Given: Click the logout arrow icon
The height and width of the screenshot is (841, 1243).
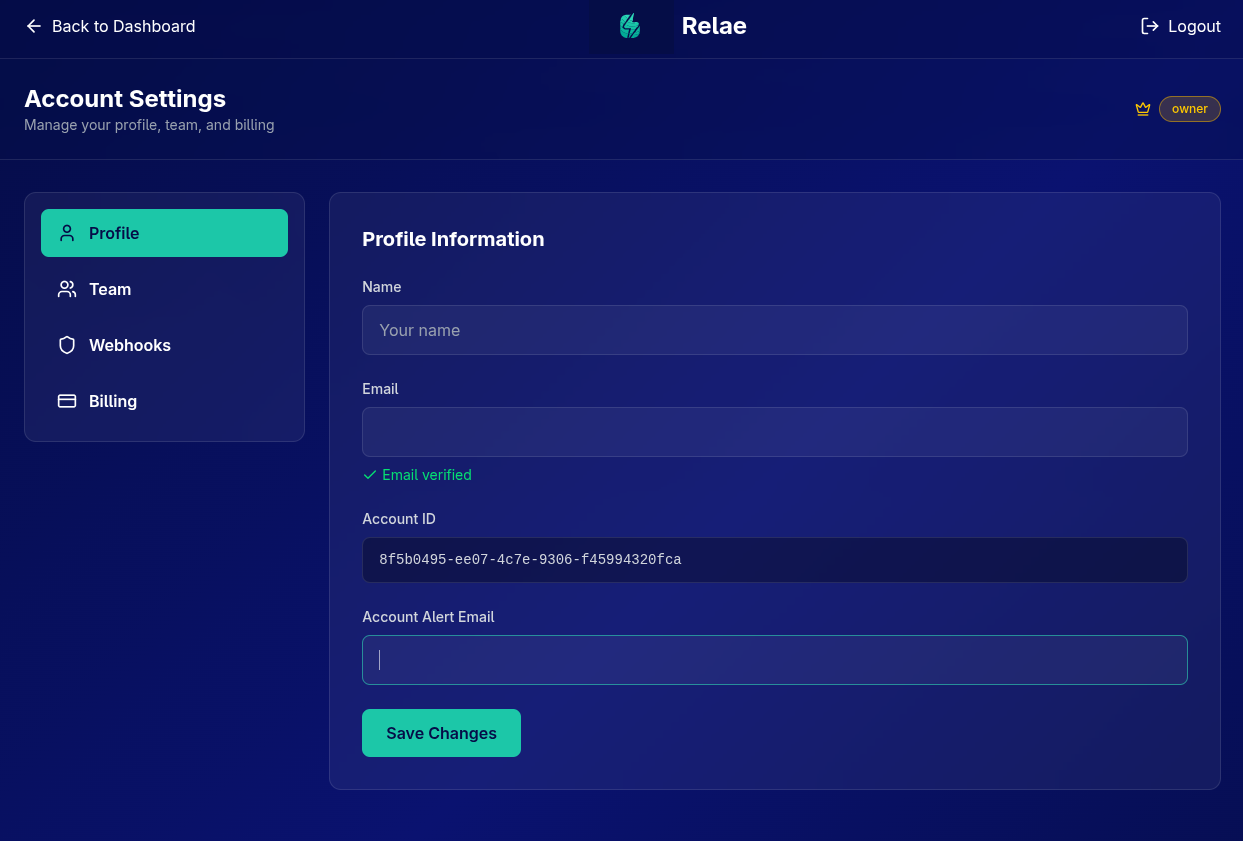Looking at the screenshot, I should click(x=1148, y=26).
